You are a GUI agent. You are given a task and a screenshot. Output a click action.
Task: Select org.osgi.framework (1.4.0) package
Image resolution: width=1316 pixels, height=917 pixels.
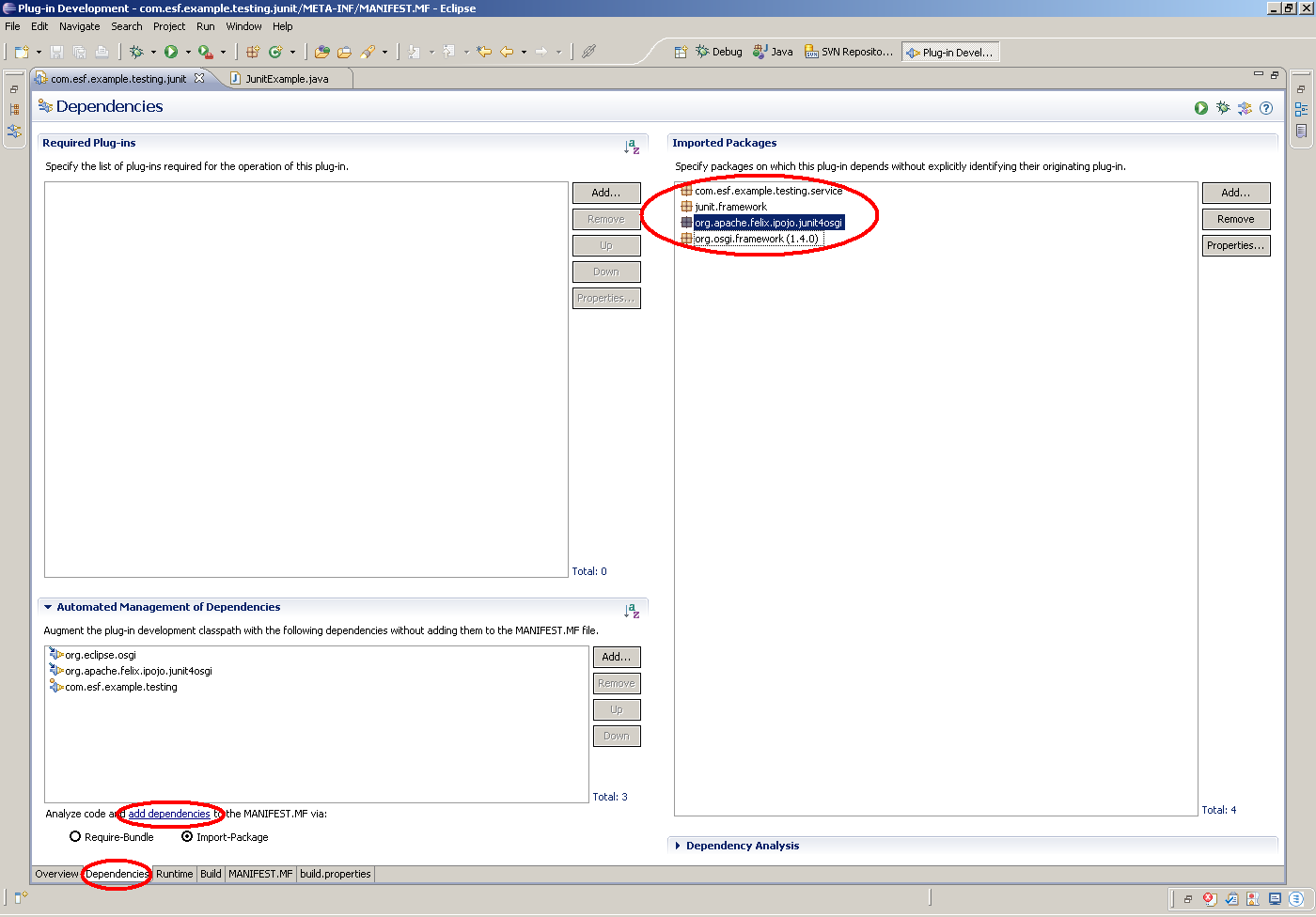tap(750, 239)
